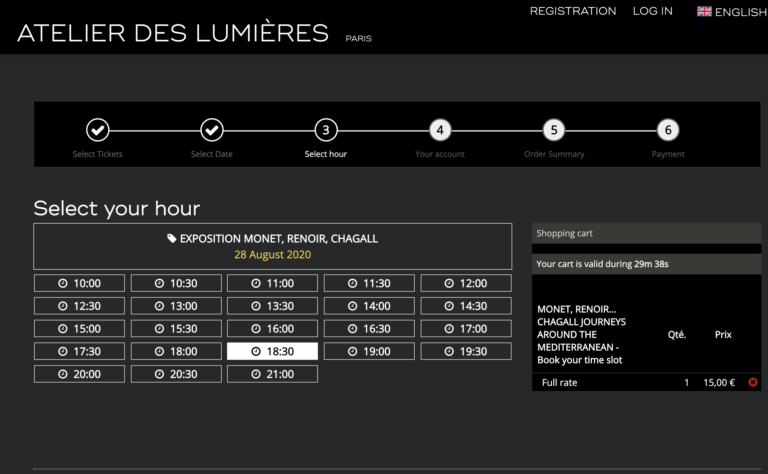Open the ENGLISH language selector

(x=732, y=12)
